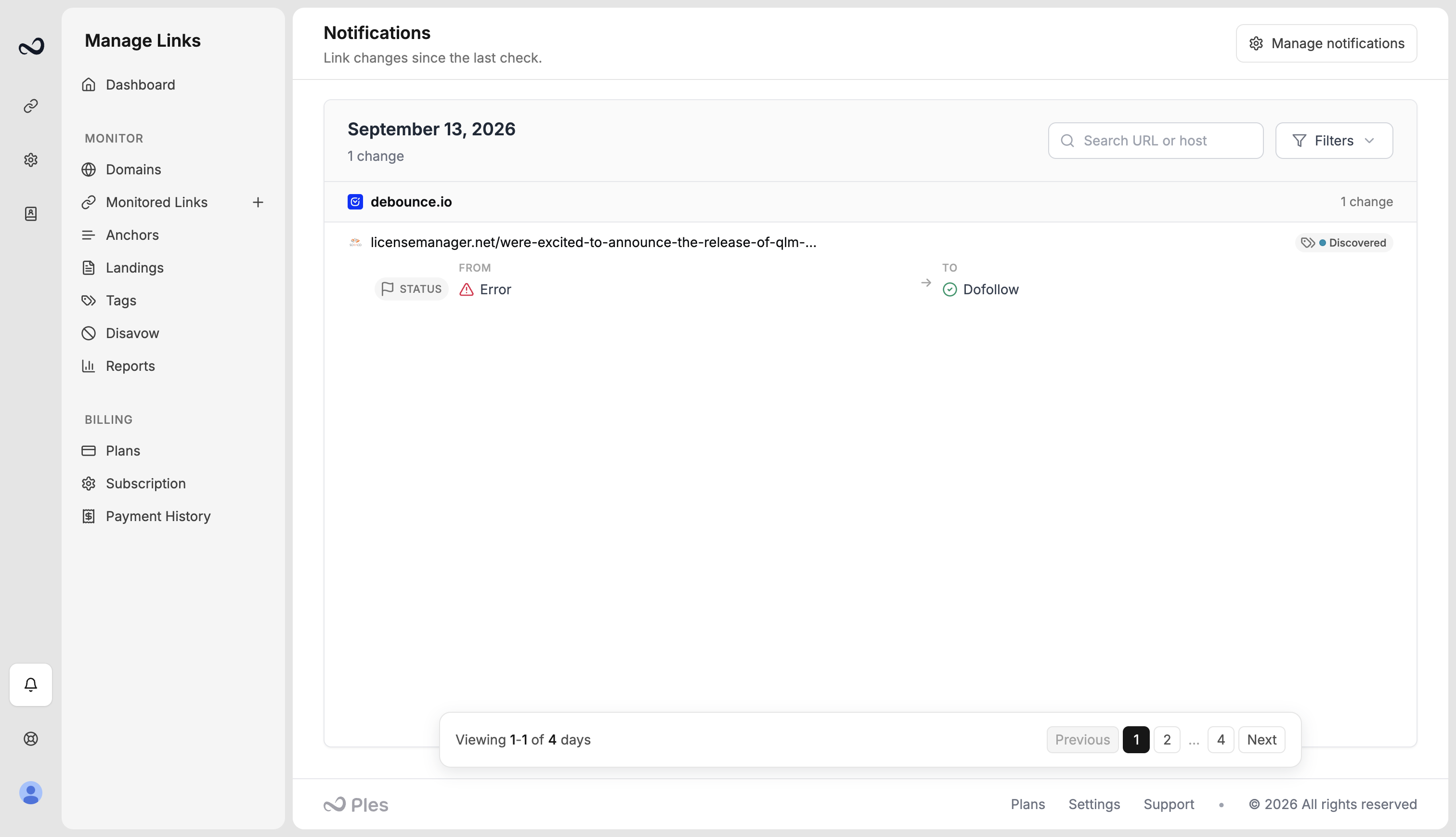
Task: Click the licensemanager.net favicon
Action: pos(356,243)
